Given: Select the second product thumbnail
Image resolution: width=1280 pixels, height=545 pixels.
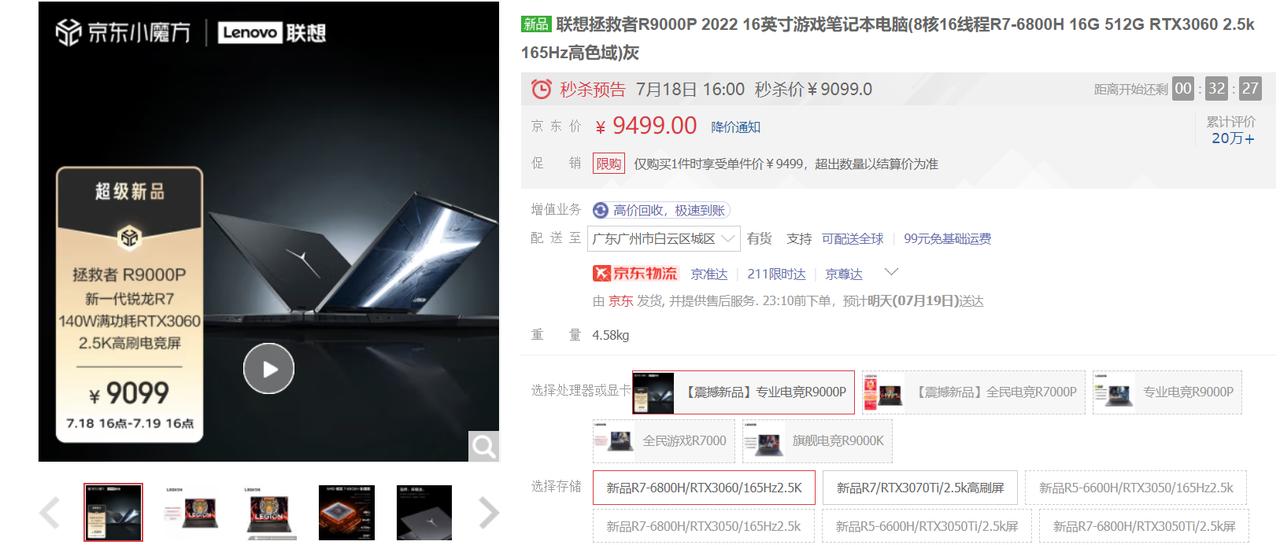Looking at the screenshot, I should [191, 513].
